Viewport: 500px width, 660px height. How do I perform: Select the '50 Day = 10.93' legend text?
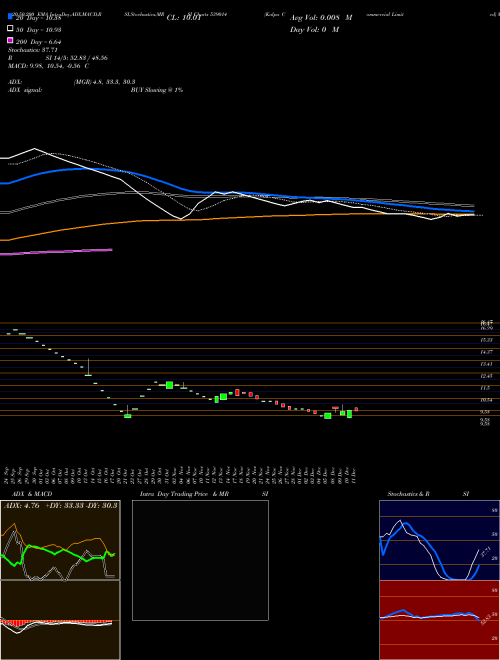coord(37,29)
